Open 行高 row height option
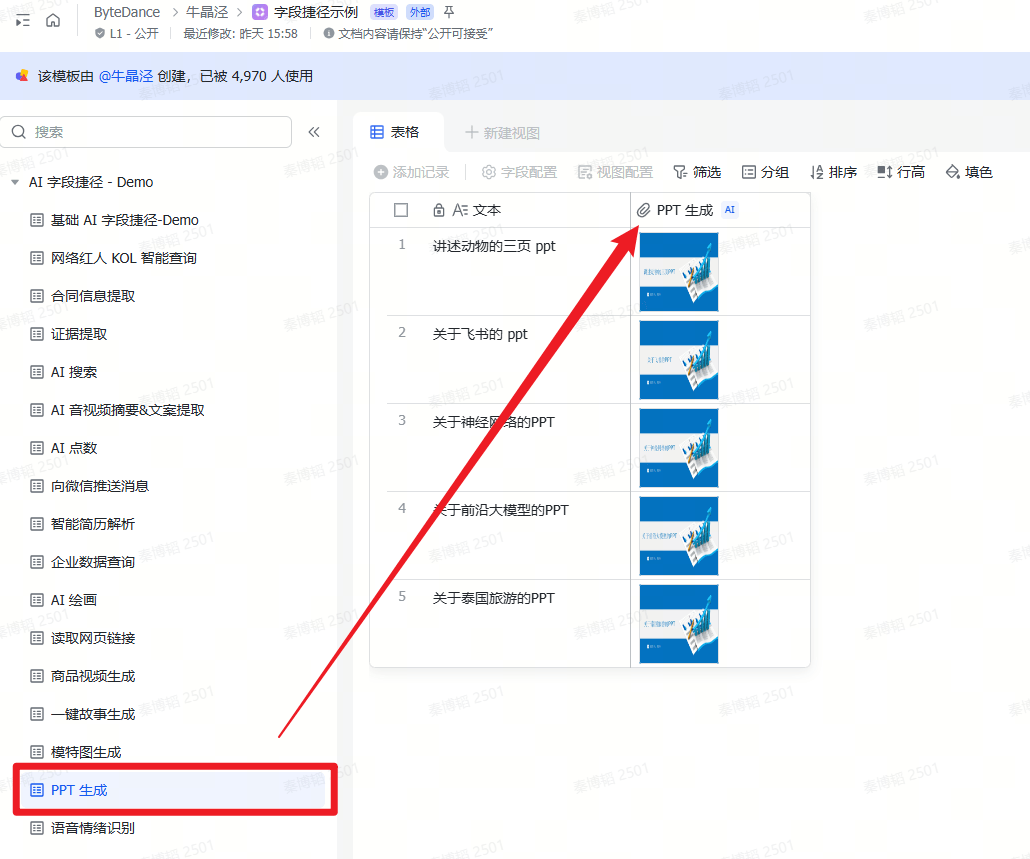This screenshot has height=859, width=1030. [x=901, y=172]
